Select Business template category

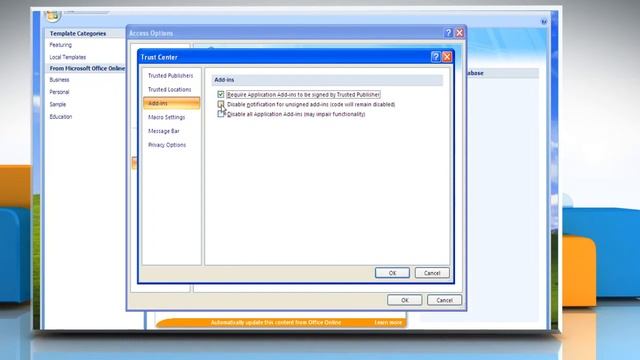59,80
